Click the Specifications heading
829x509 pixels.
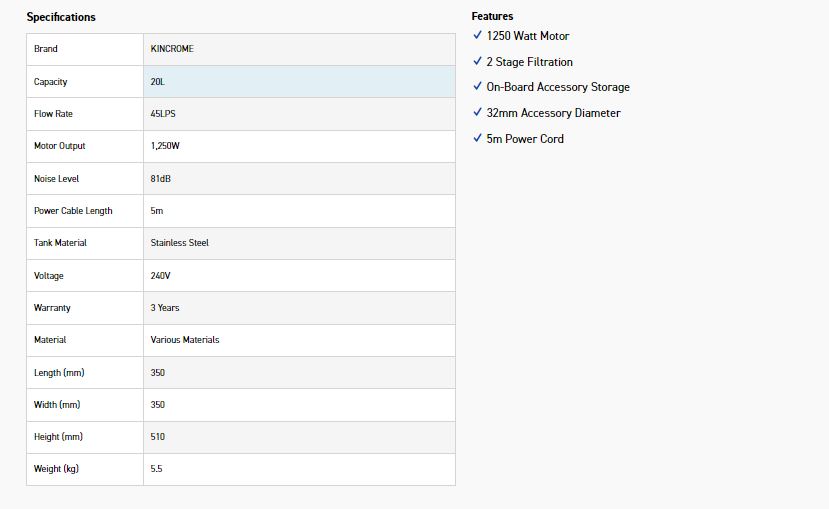61,17
